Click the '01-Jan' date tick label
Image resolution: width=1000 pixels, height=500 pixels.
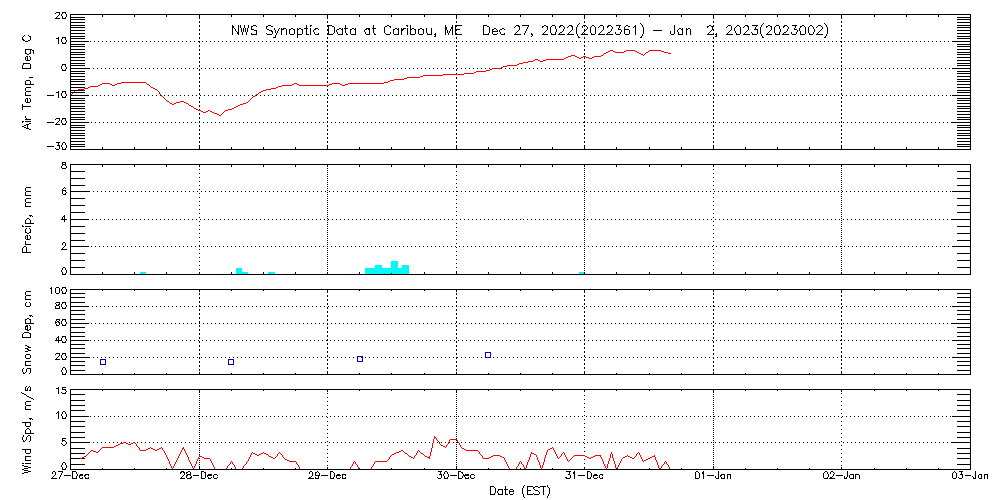click(x=713, y=476)
